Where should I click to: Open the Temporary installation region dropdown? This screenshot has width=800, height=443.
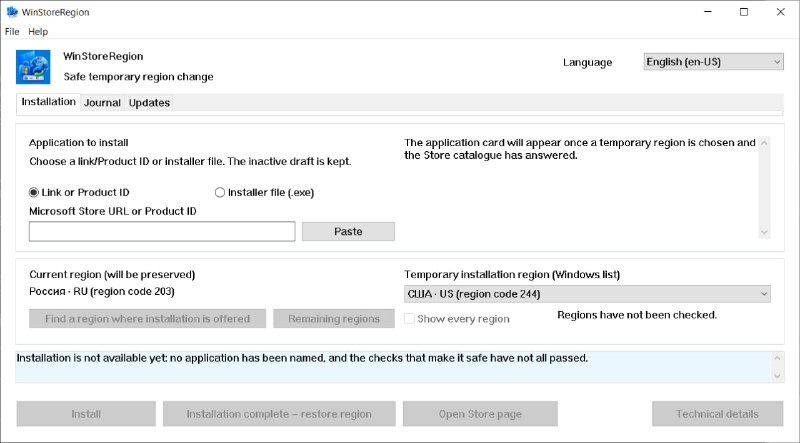[x=587, y=294]
